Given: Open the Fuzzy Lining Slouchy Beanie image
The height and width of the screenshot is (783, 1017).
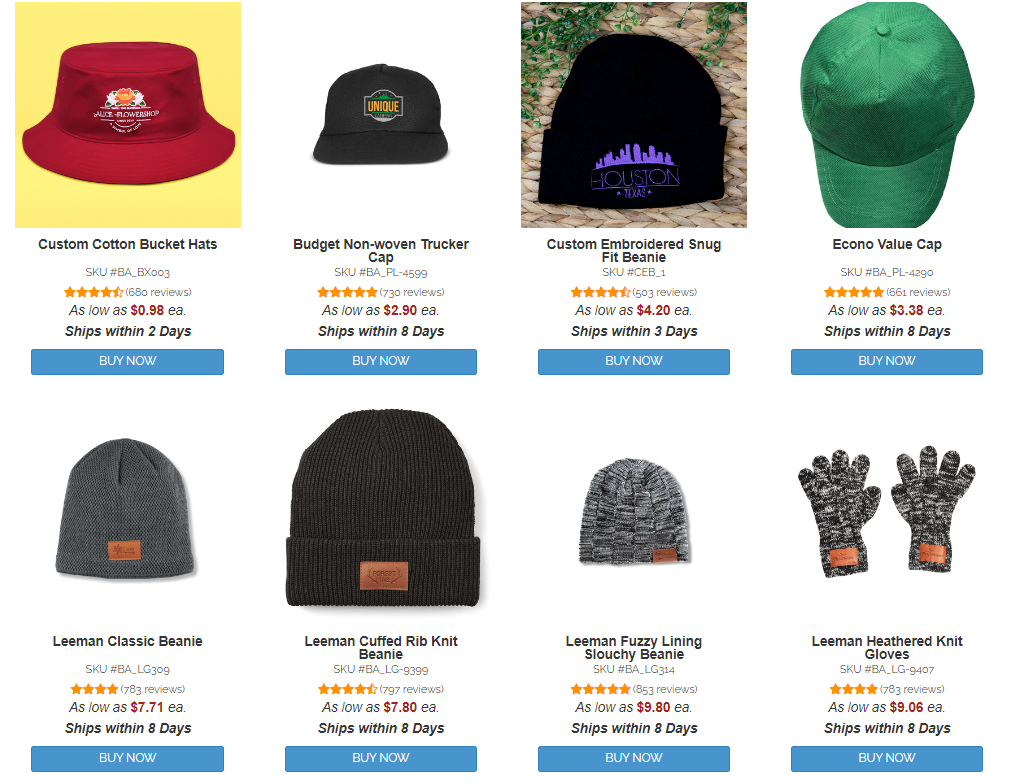Looking at the screenshot, I should (x=634, y=512).
